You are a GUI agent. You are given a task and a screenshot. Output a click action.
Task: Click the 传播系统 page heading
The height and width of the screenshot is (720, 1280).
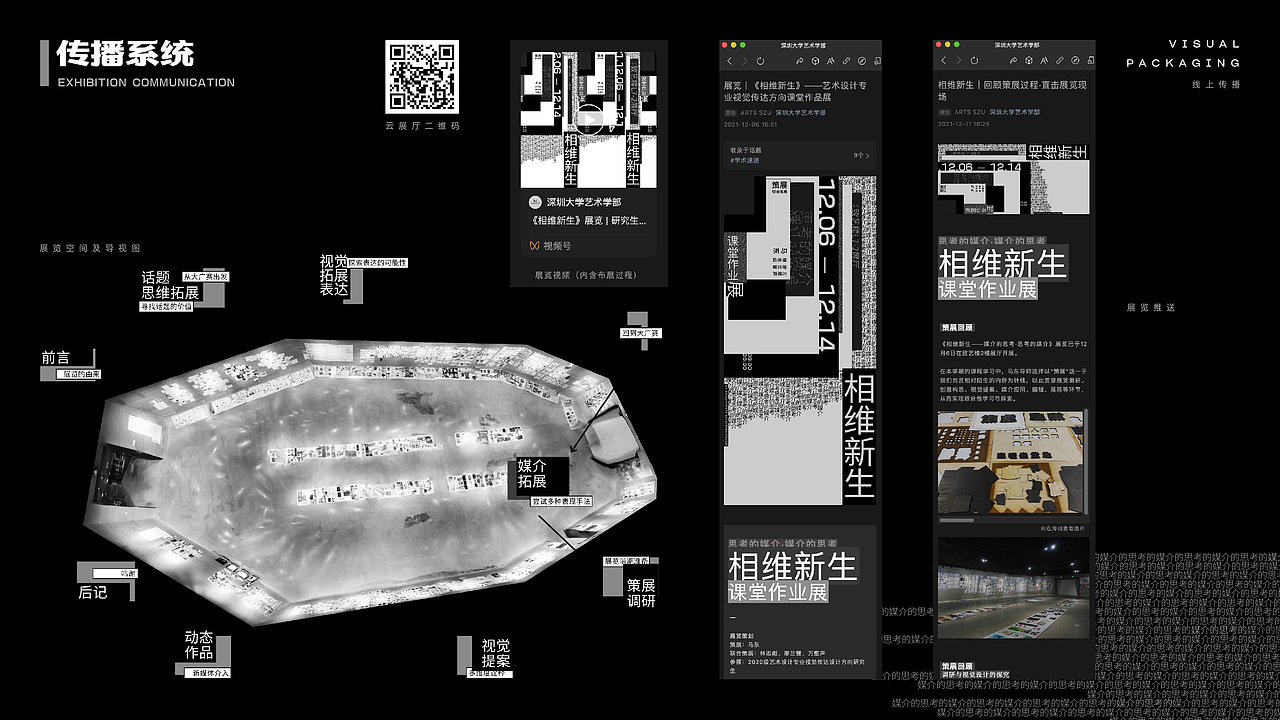point(125,53)
